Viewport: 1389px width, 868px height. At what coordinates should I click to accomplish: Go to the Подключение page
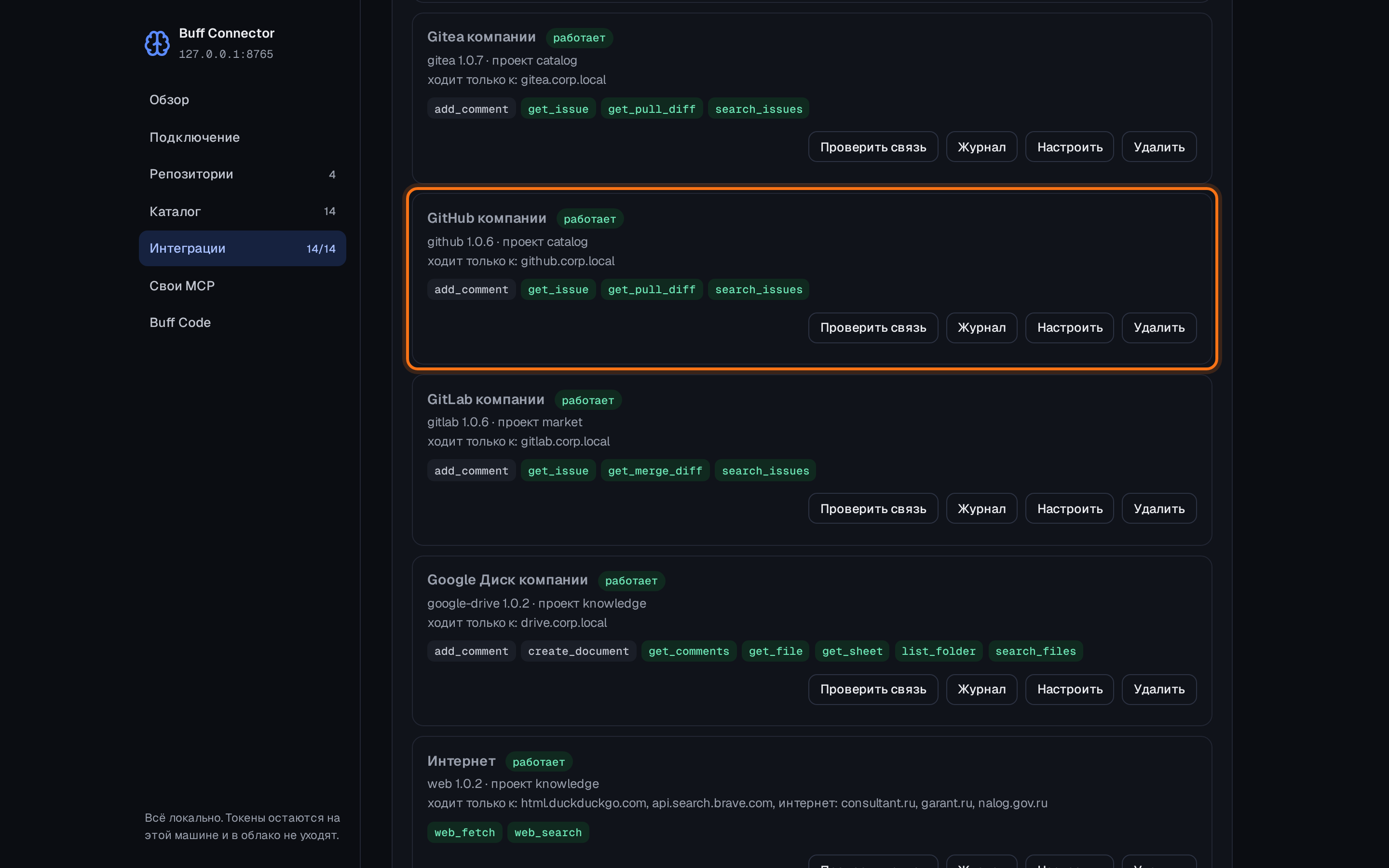pos(242,137)
